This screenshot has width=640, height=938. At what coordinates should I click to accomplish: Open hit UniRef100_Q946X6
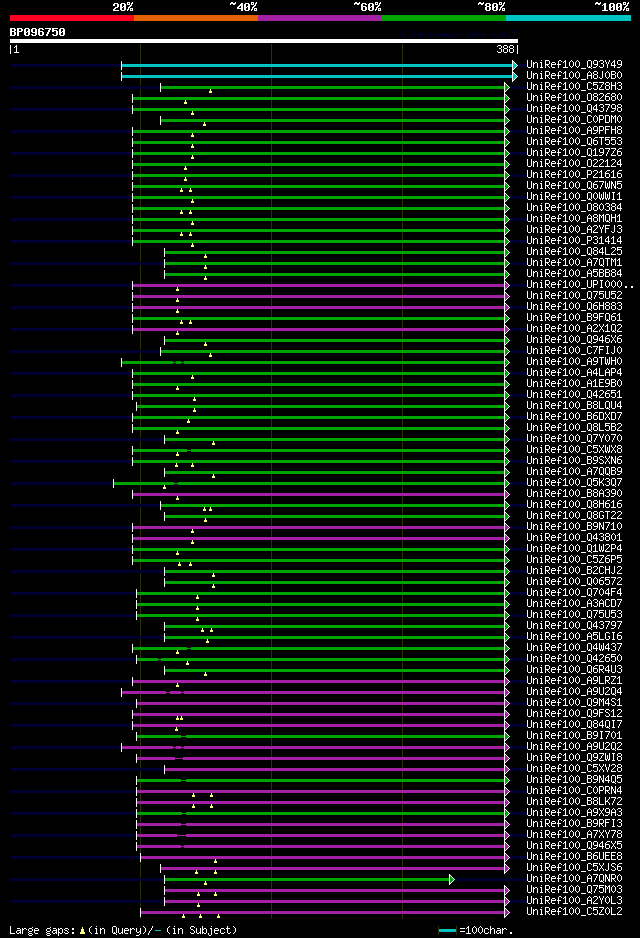point(574,339)
